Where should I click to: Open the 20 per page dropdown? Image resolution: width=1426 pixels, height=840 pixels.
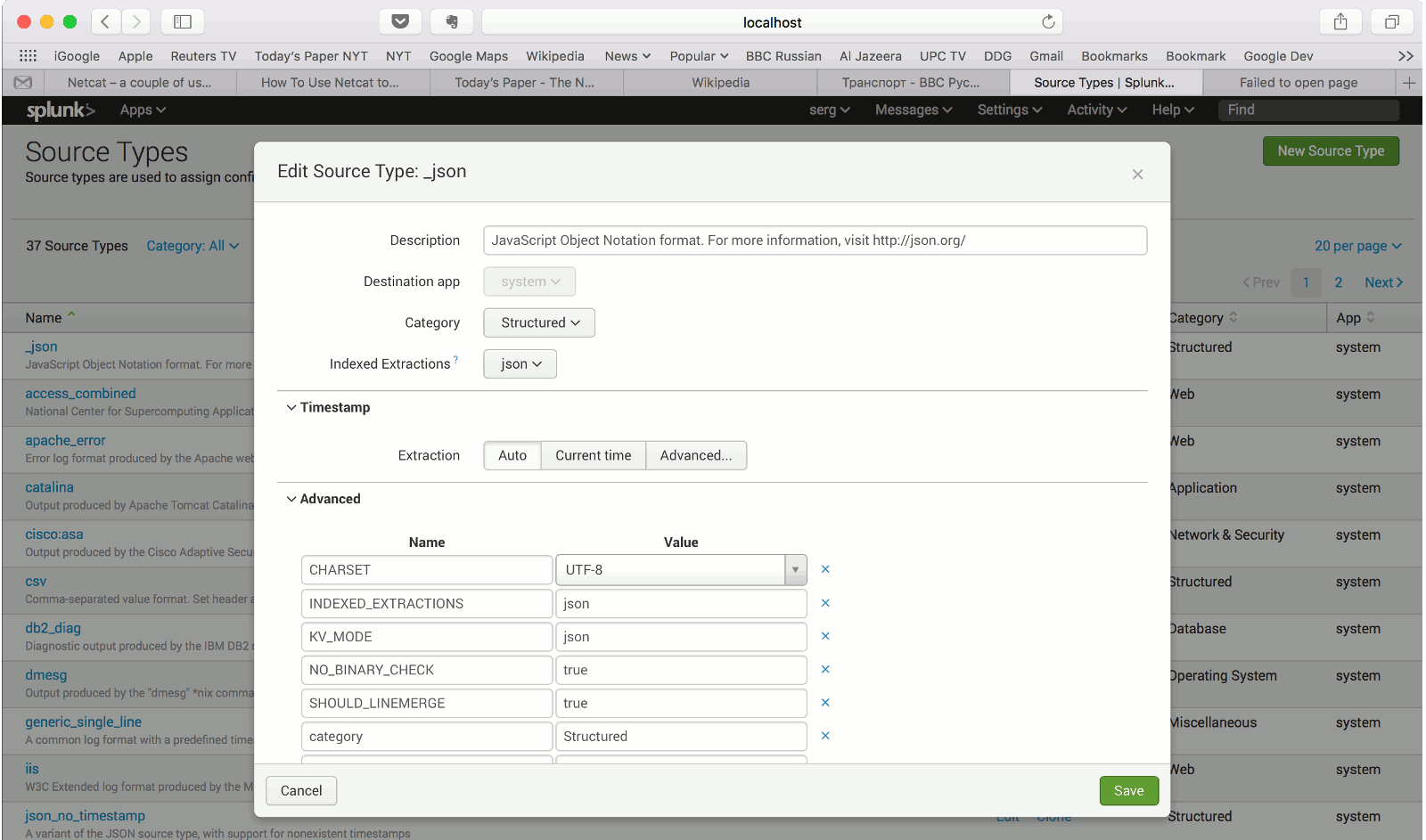[1358, 246]
